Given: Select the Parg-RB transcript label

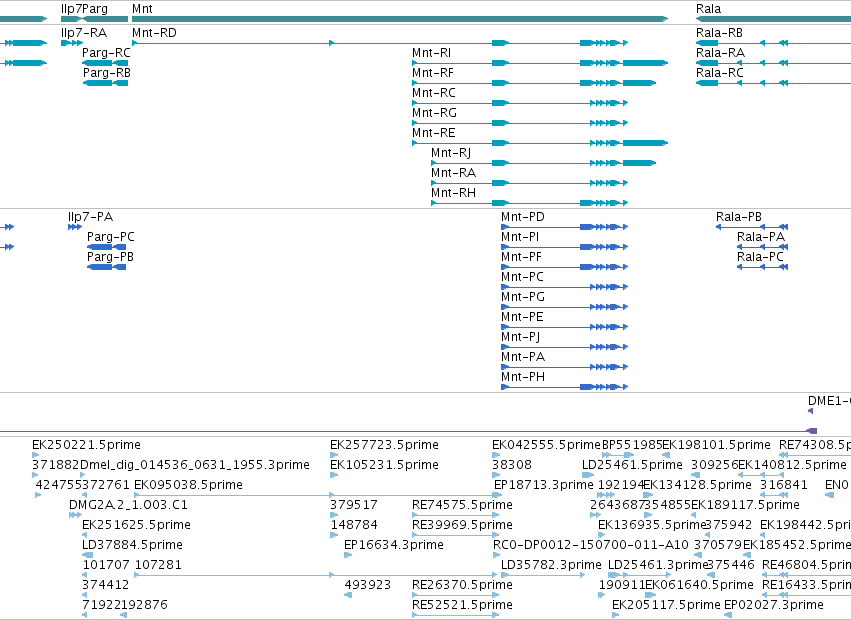Looking at the screenshot, I should [x=106, y=73].
